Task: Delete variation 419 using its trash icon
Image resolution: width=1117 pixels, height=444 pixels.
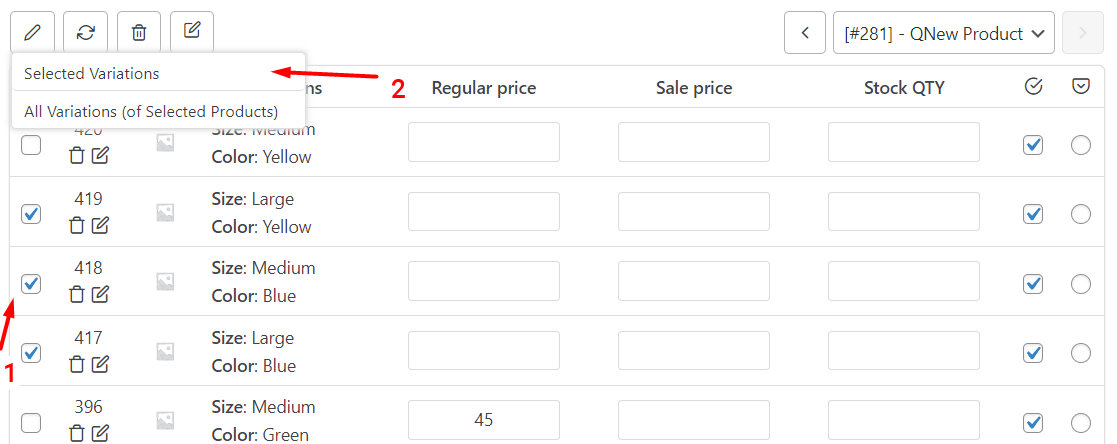Action: pyautogui.click(x=77, y=225)
